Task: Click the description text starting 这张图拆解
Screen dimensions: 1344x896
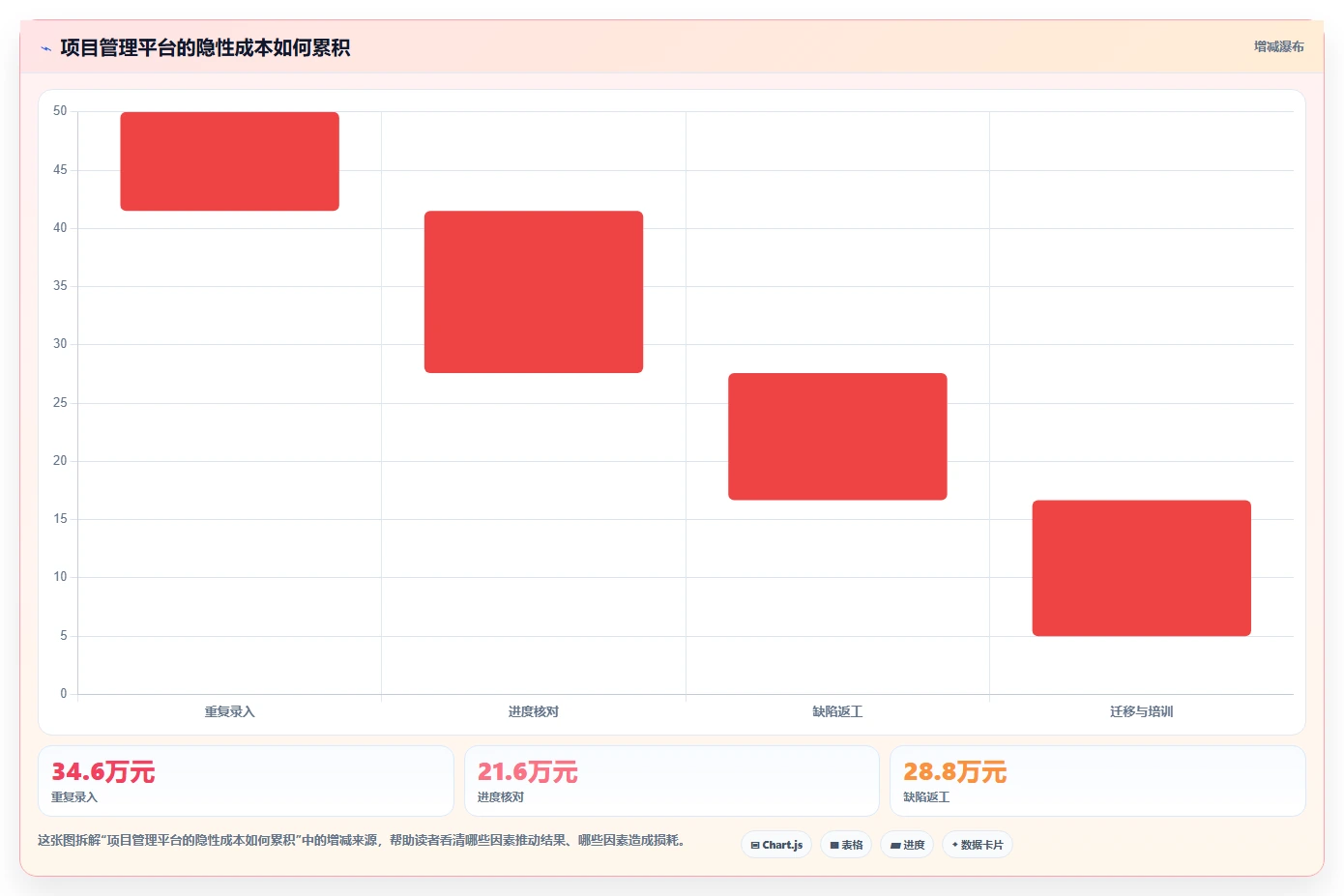Action: pos(364,840)
